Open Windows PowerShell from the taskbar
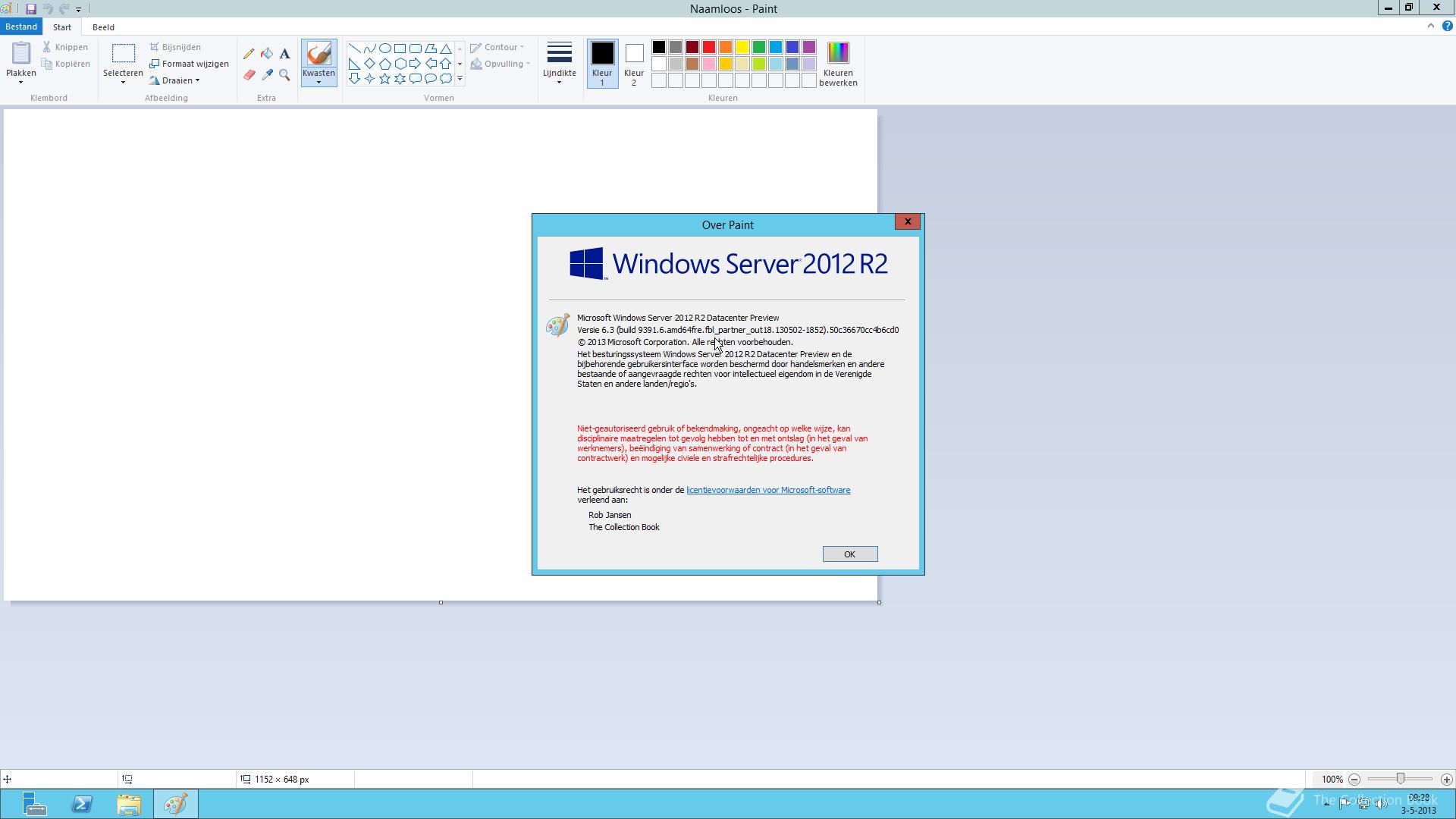This screenshot has height=819, width=1456. [82, 804]
